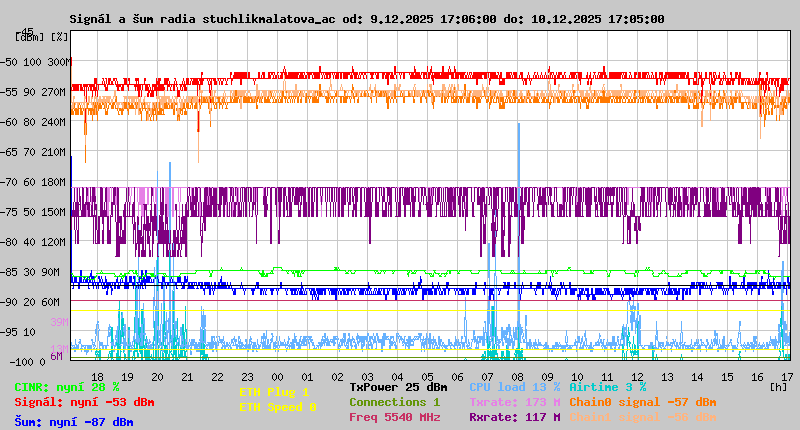
Task: Click the 'Signál: nyní -53 dBm' legend entry
Action: pos(84,402)
